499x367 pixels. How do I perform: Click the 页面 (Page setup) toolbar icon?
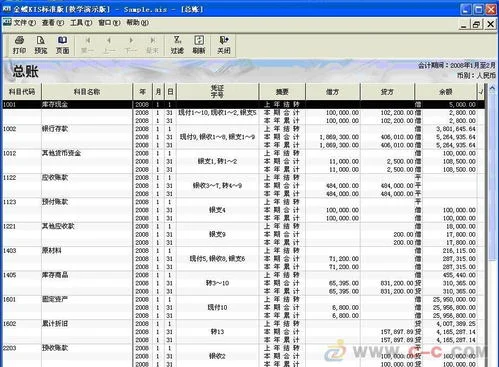[62, 45]
